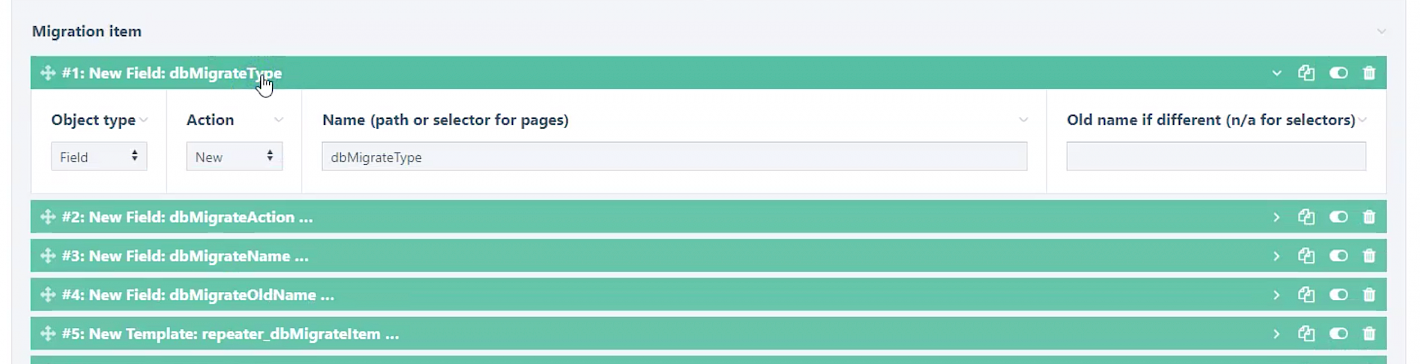Click the move handle of item #5
Image resolution: width=1420 pixels, height=364 pixels.
(x=47, y=334)
